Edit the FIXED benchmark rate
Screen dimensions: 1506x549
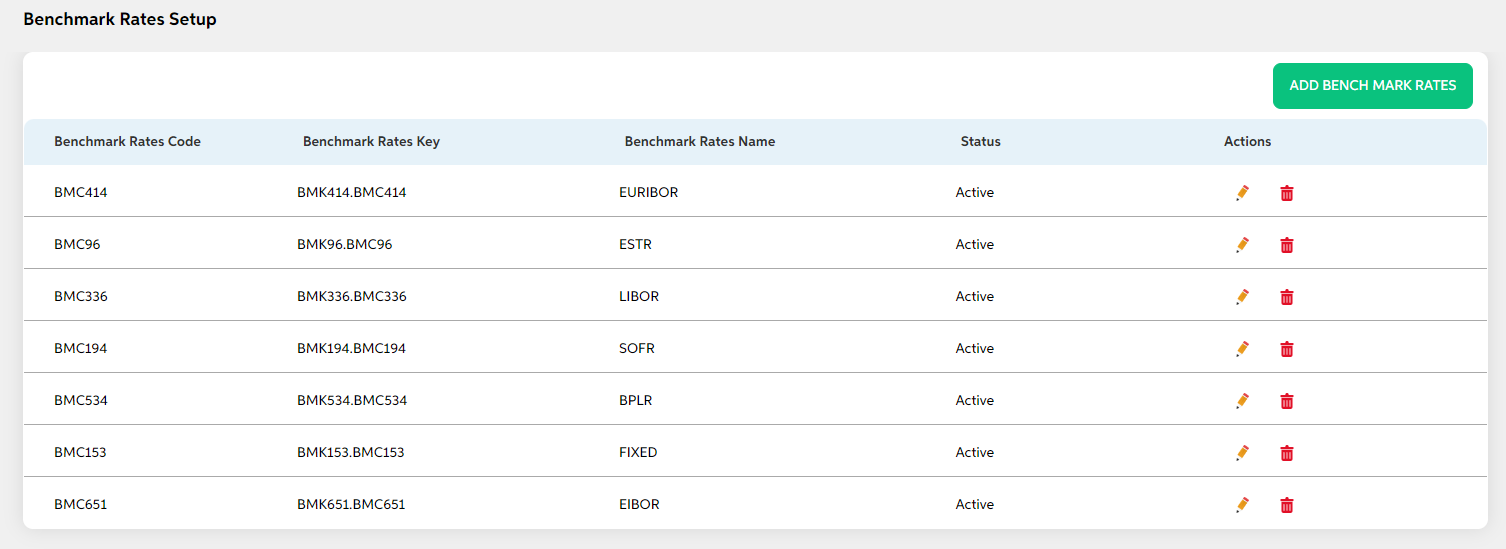(x=1242, y=453)
